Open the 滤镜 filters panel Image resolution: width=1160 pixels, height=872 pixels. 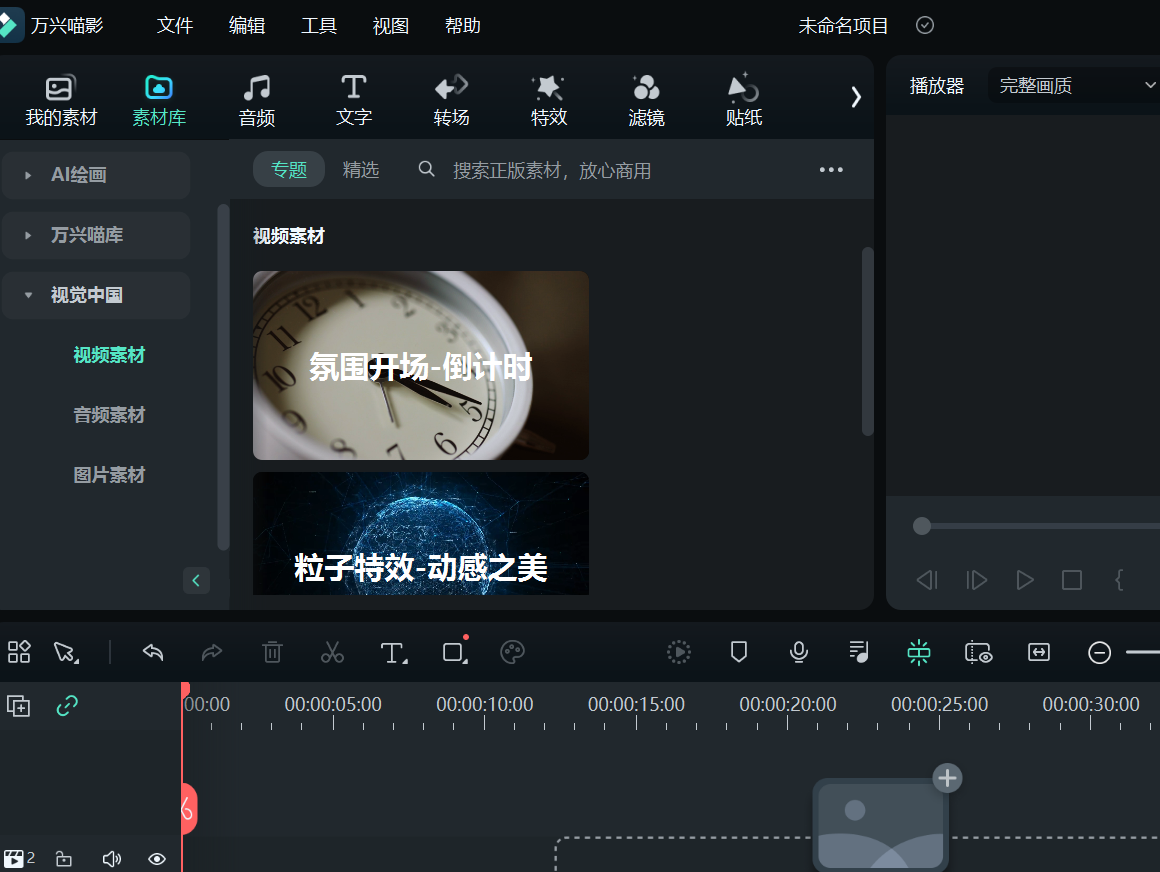646,99
